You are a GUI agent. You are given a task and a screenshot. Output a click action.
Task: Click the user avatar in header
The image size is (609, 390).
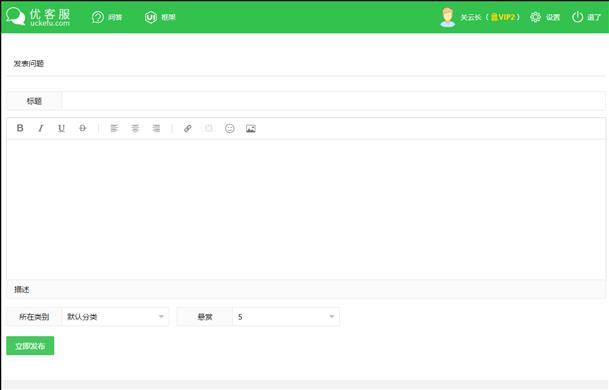coord(447,17)
